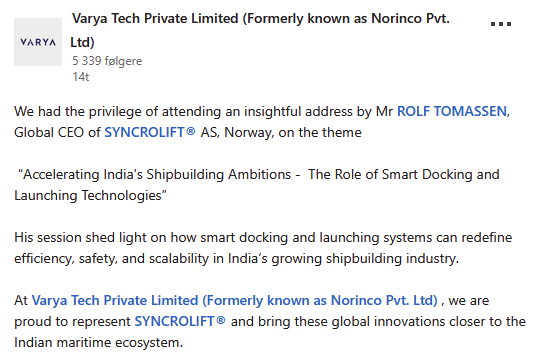The image size is (539, 362).
Task: Click the 'Ltd)' second line of header
Action: [x=82, y=42]
